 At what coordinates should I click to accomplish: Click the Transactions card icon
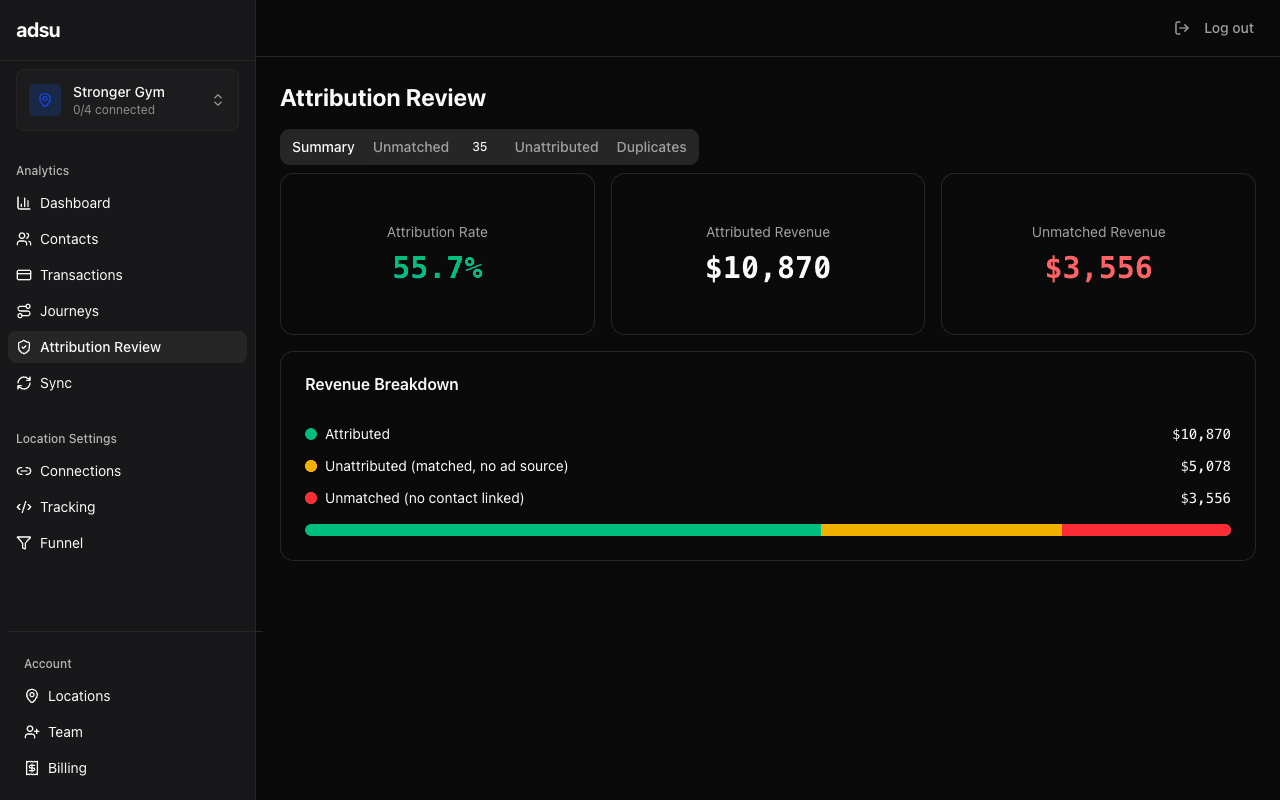click(x=24, y=275)
